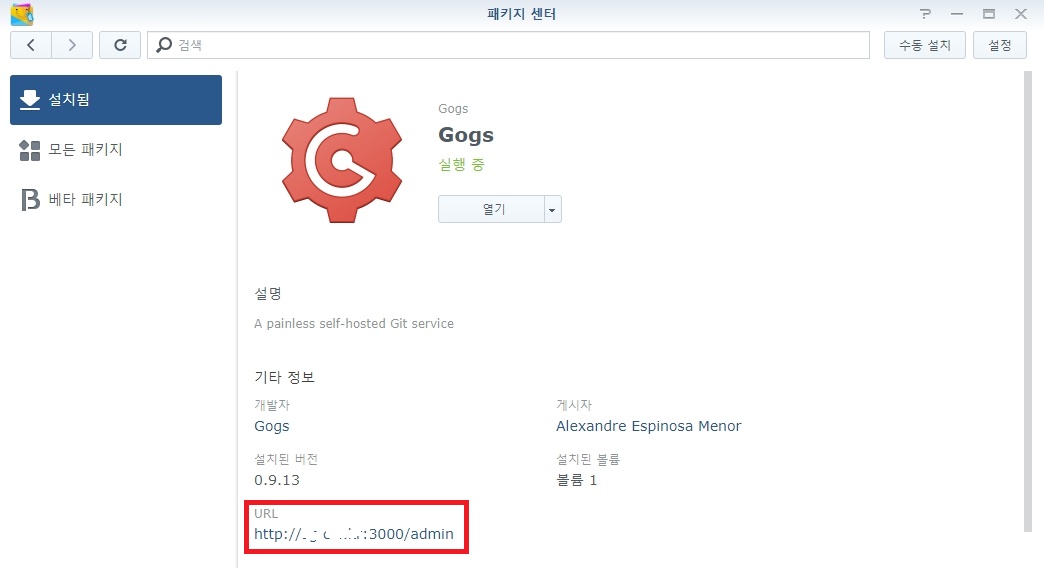The height and width of the screenshot is (568, 1044).
Task: Click the beta B icon
Action: pyautogui.click(x=30, y=200)
